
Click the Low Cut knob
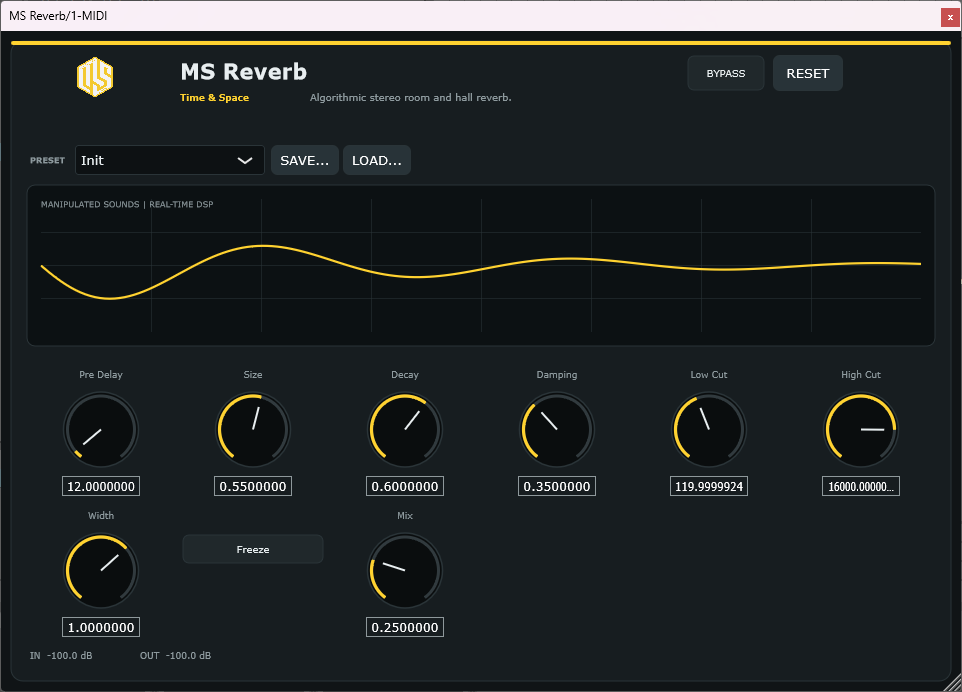pos(709,429)
